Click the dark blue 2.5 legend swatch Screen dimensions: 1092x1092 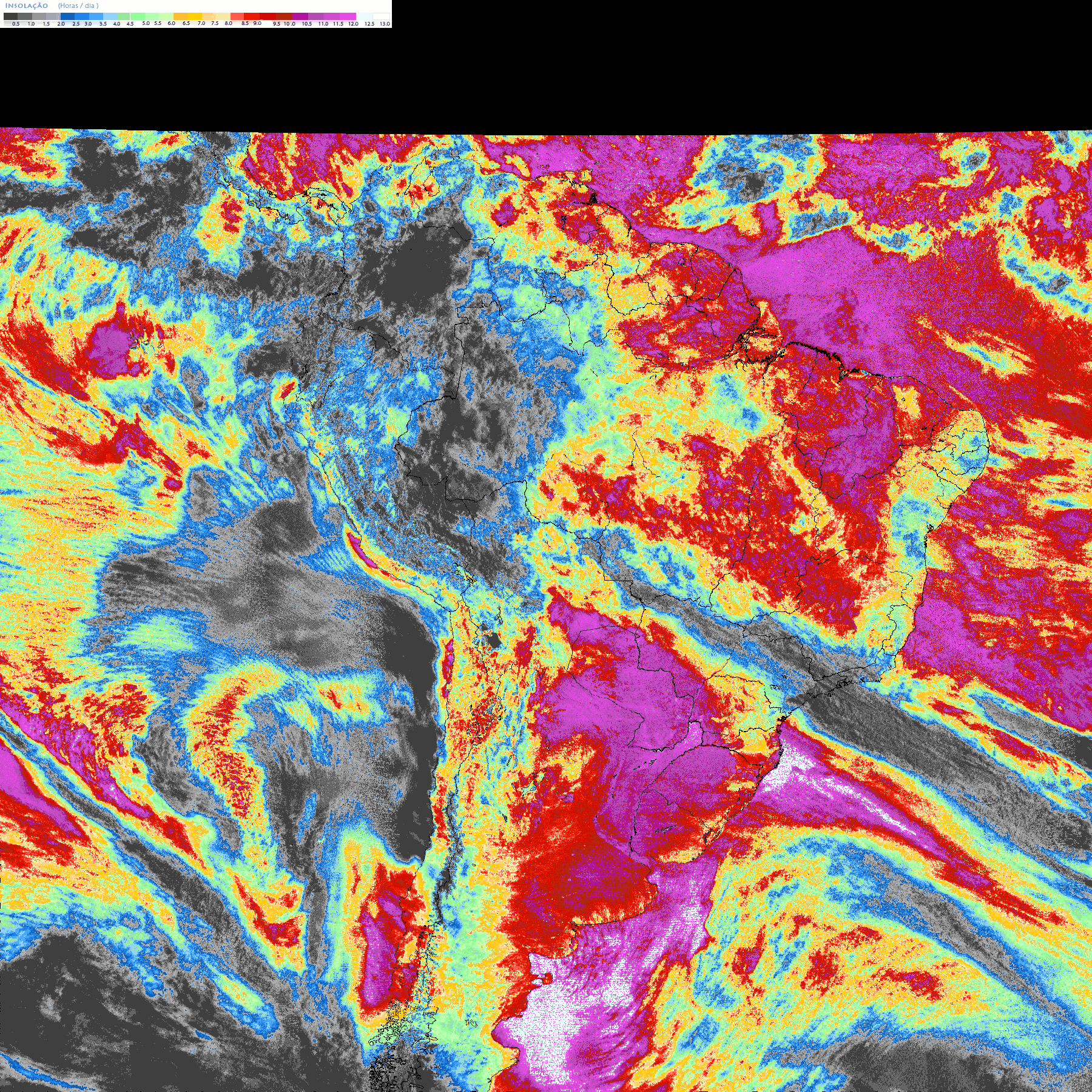tap(67, 16)
